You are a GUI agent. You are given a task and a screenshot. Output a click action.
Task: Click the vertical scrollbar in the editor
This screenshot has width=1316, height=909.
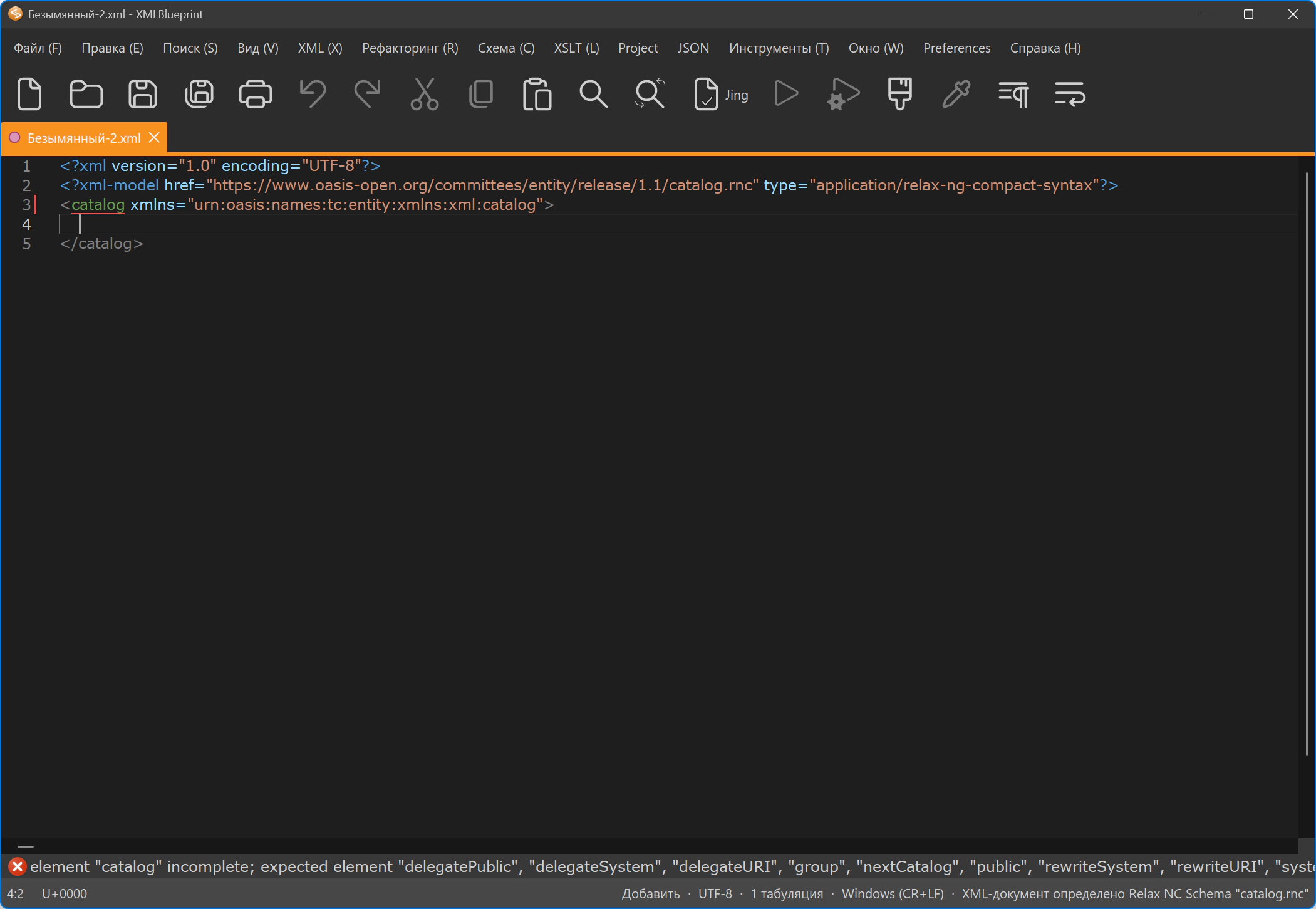1307,464
